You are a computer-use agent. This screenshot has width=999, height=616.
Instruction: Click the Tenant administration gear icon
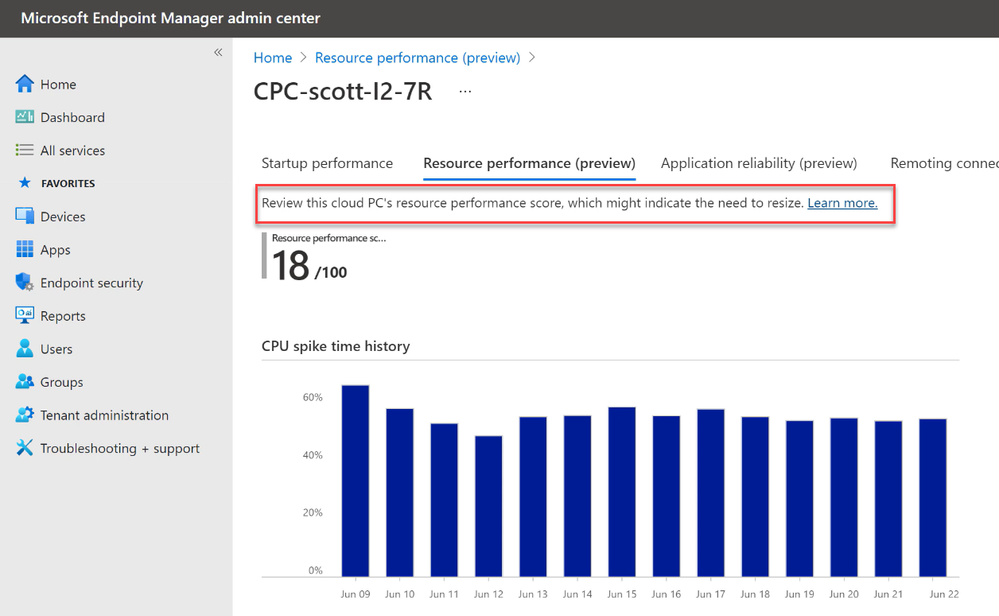[25, 415]
